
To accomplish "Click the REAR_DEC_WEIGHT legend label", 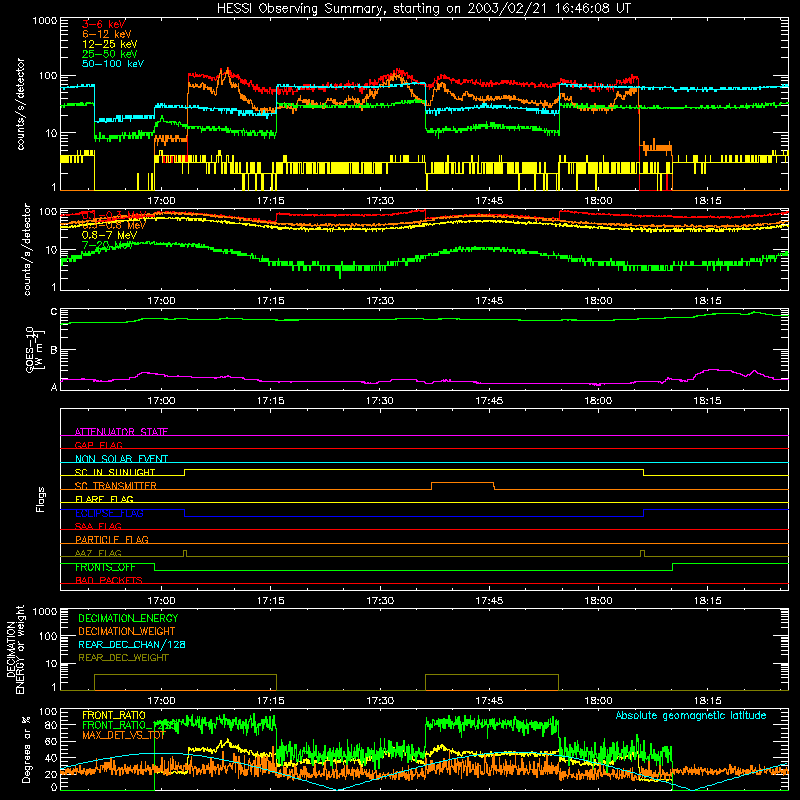I will [x=123, y=658].
